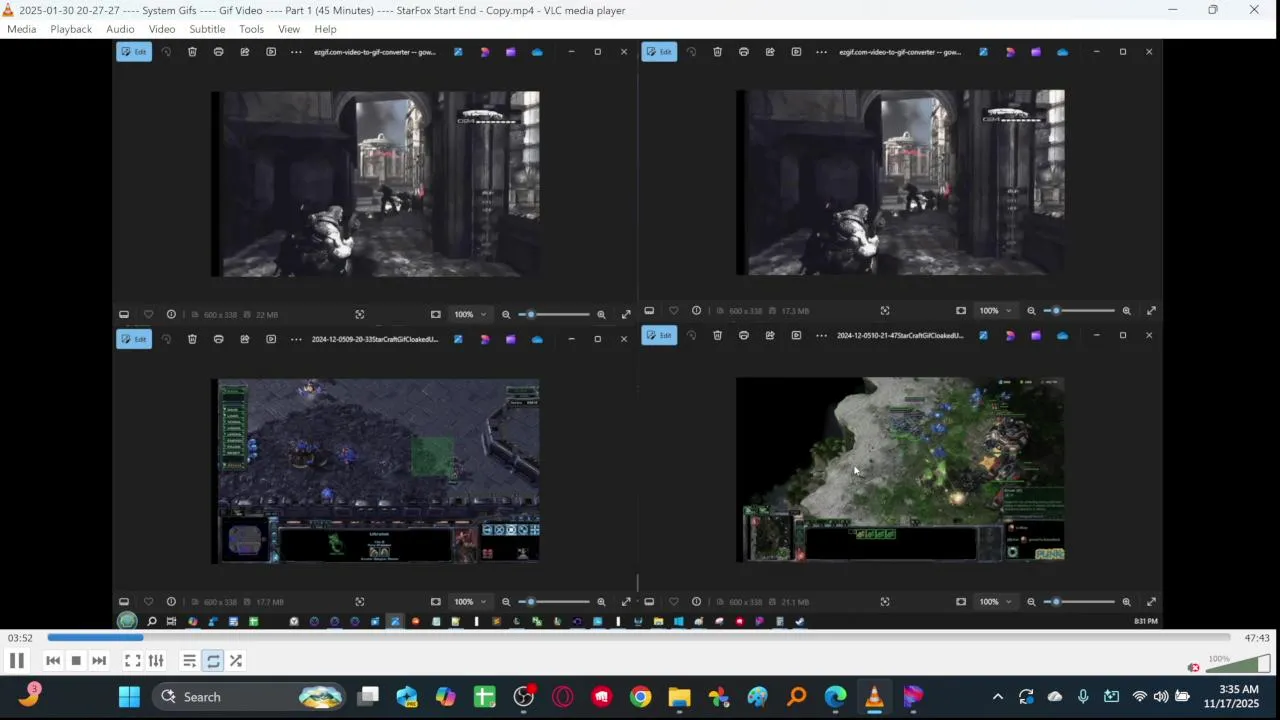Open the Subtitle menu
This screenshot has height=720, width=1280.
point(207,29)
